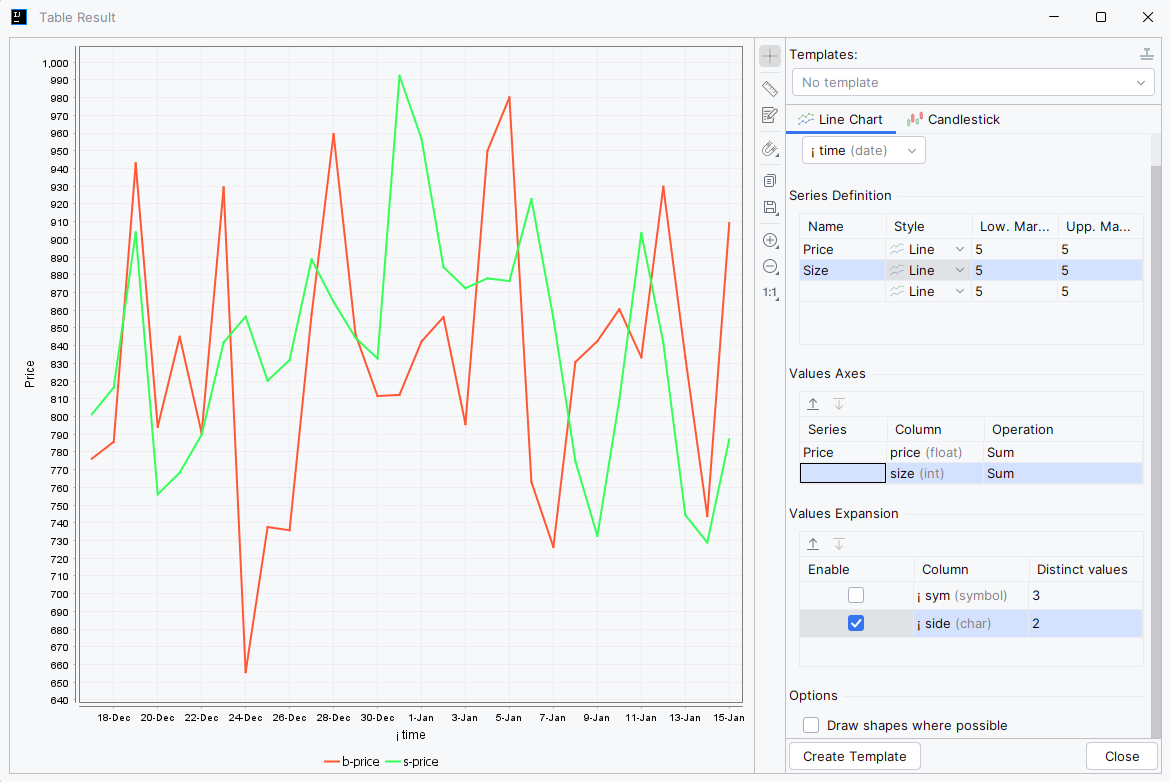This screenshot has width=1170, height=782.
Task: Select the Line Chart tab
Action: coord(840,119)
